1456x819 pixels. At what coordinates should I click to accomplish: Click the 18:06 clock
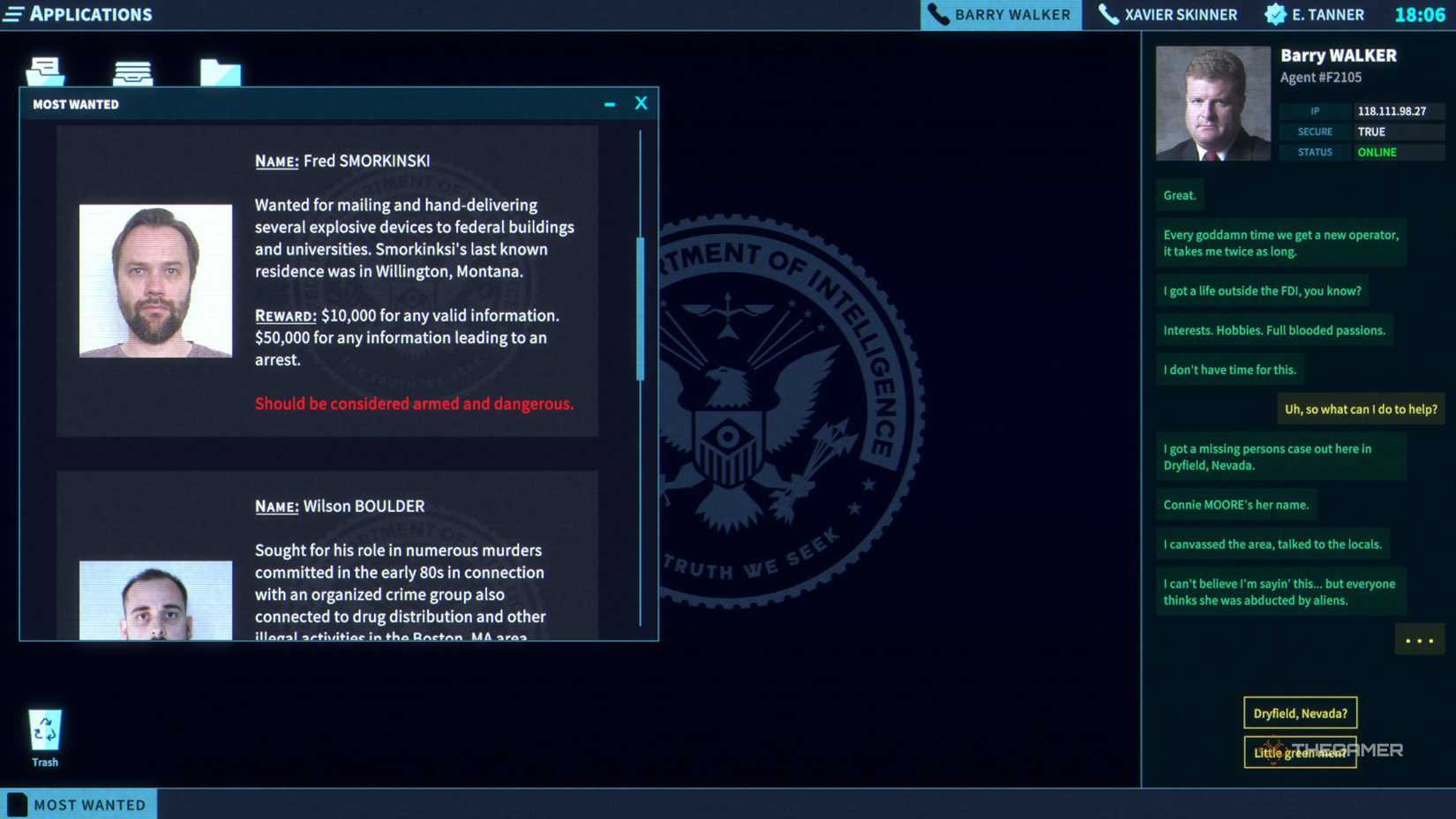pos(1420,15)
